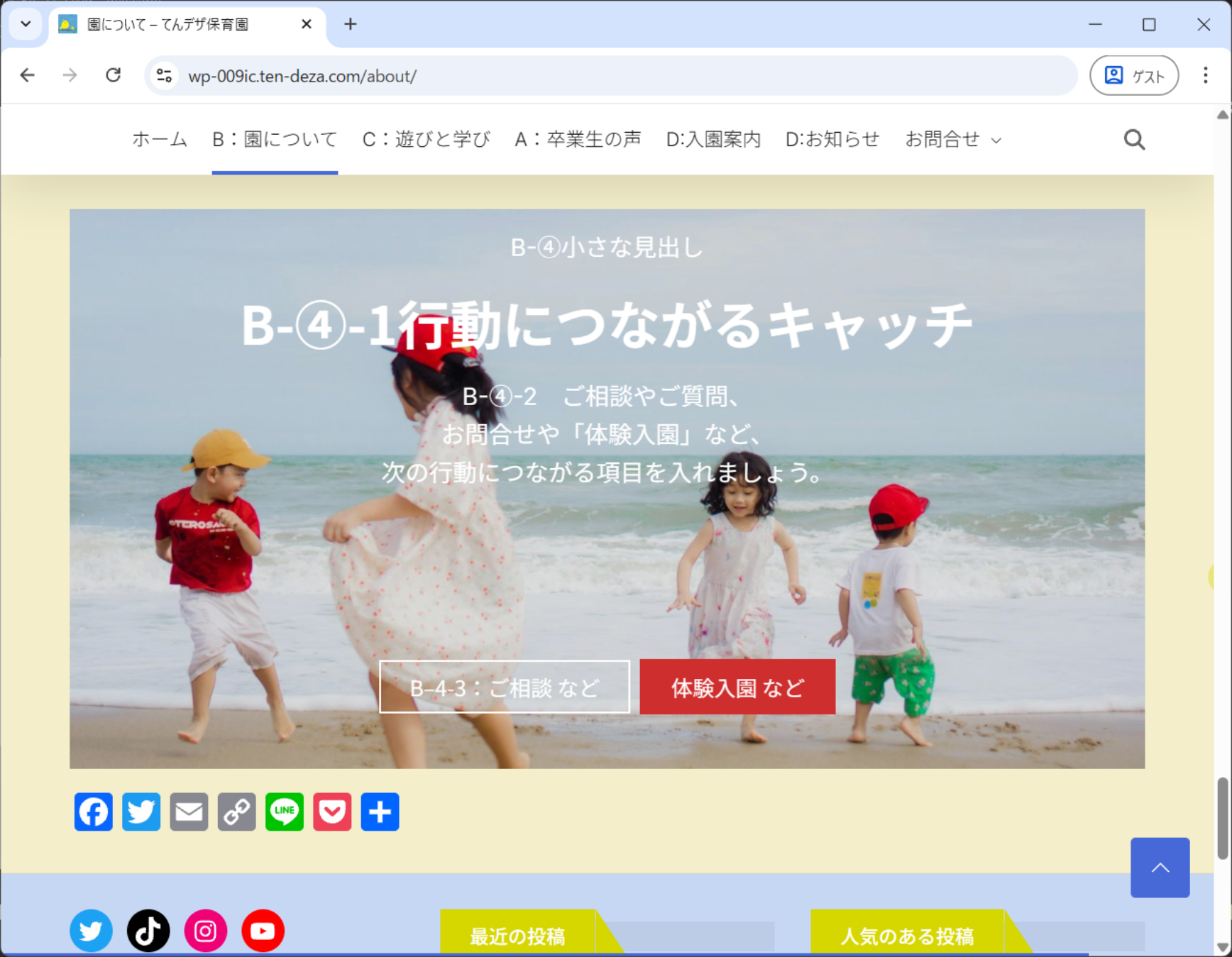The height and width of the screenshot is (957, 1232).
Task: Open more share options plus icon
Action: point(380,812)
